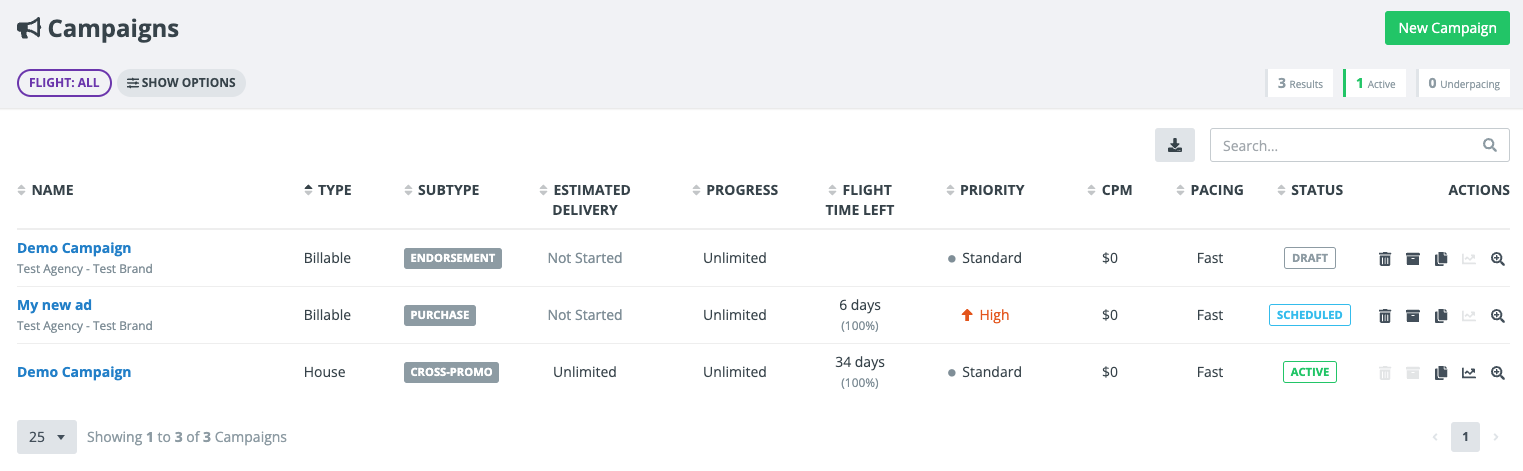Toggle SHOW OPTIONS filter panel

(181, 83)
